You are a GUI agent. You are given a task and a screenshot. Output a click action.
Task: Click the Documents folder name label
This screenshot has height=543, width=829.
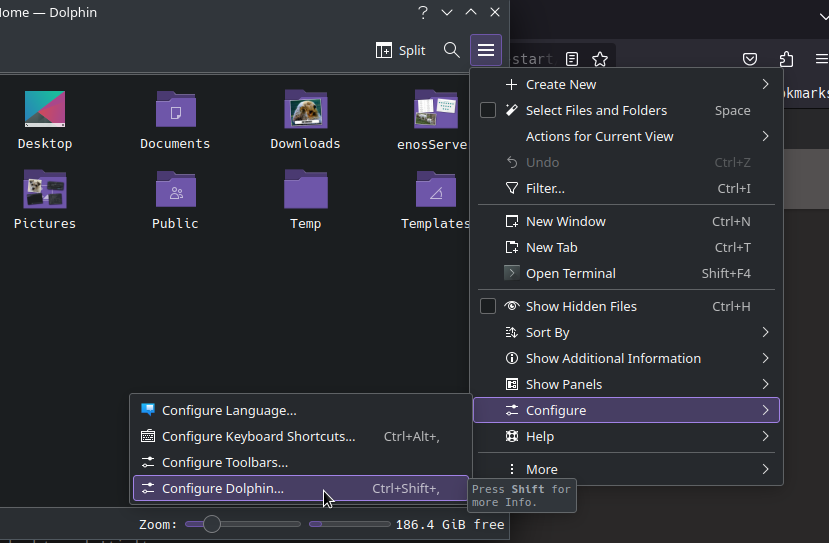tap(175, 143)
